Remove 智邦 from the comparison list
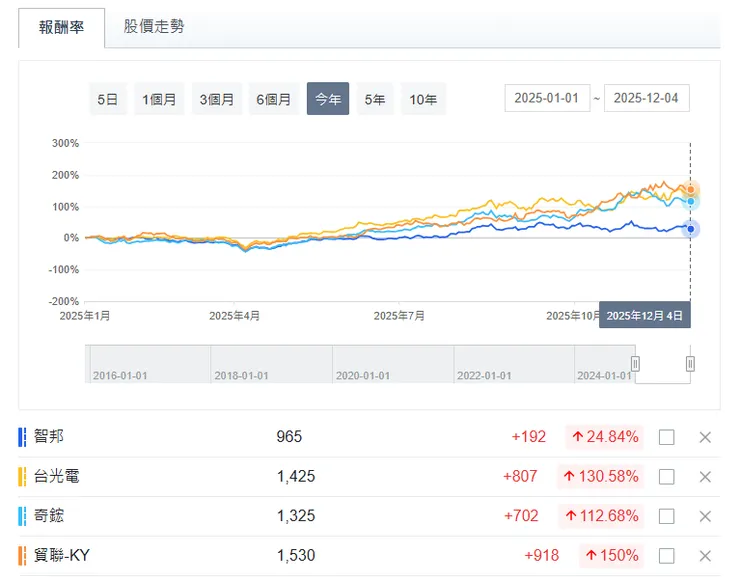The image size is (740, 585). pos(705,437)
